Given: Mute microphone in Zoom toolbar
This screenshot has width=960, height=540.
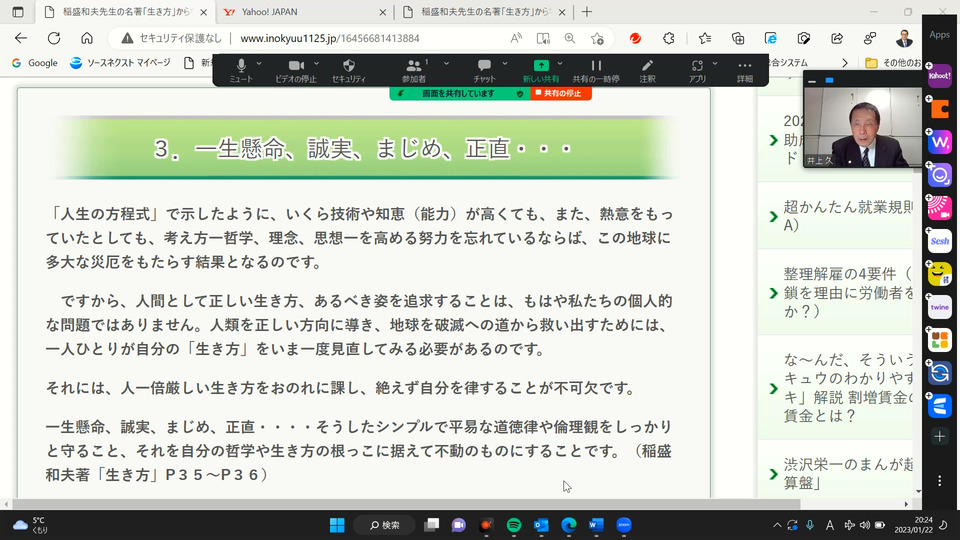Looking at the screenshot, I should [241, 71].
